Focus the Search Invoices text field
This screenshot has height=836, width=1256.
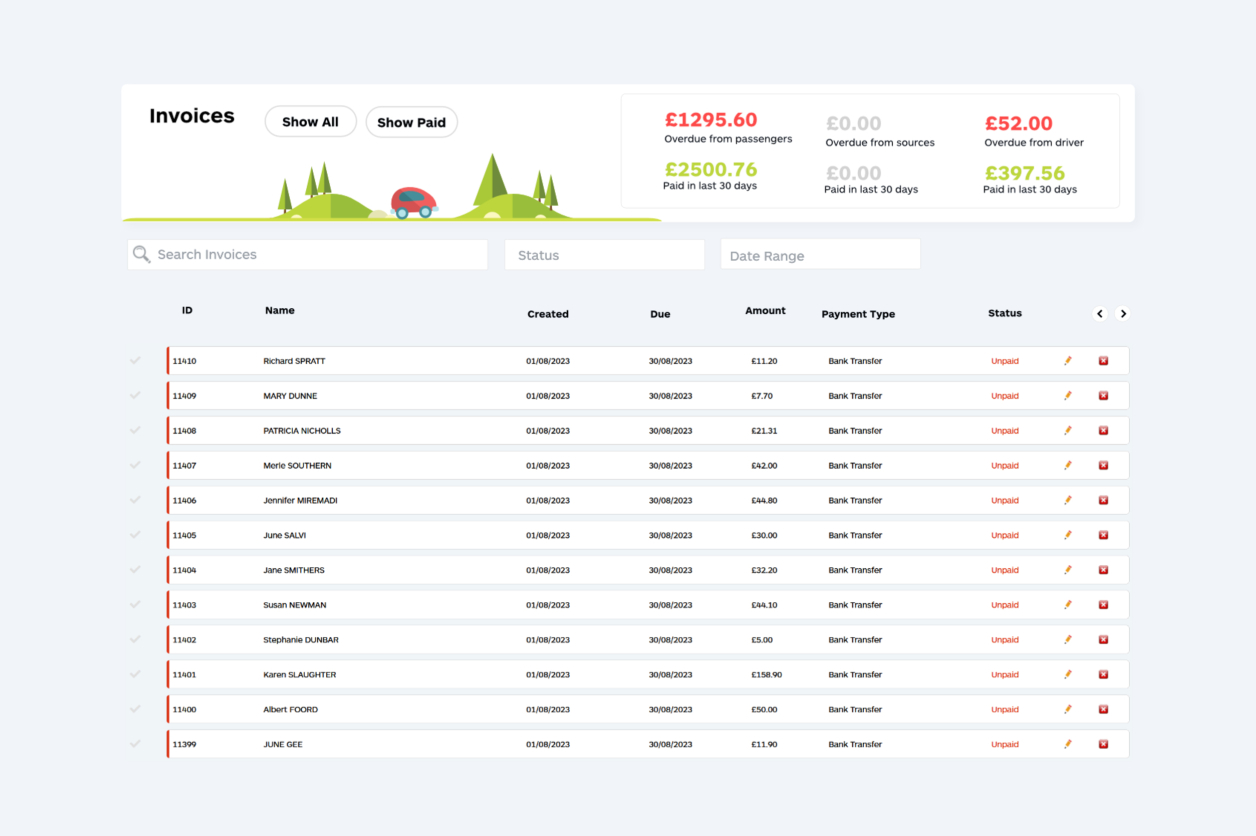coord(318,255)
